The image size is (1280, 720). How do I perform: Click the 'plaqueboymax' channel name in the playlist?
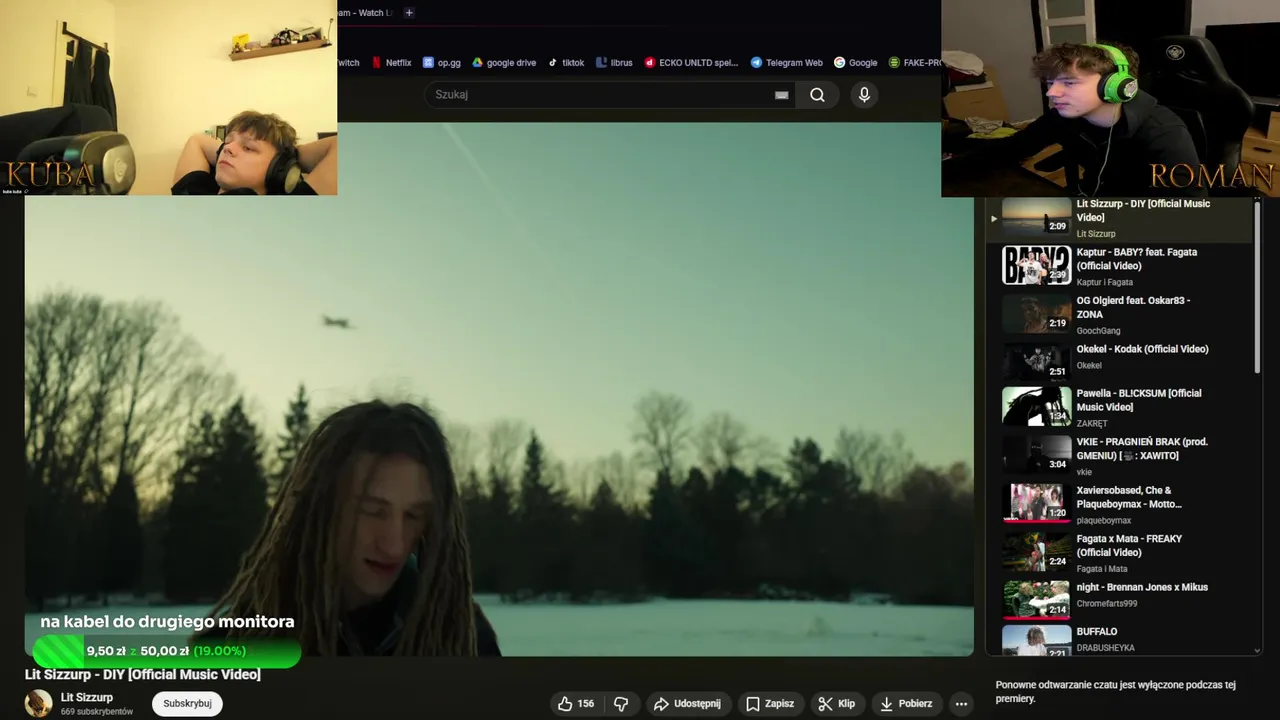[x=1104, y=521]
